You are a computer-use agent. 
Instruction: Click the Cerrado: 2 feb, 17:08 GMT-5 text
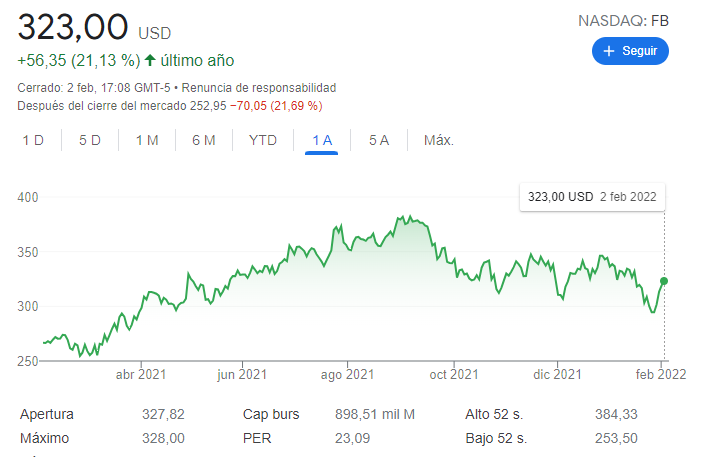coord(94,87)
